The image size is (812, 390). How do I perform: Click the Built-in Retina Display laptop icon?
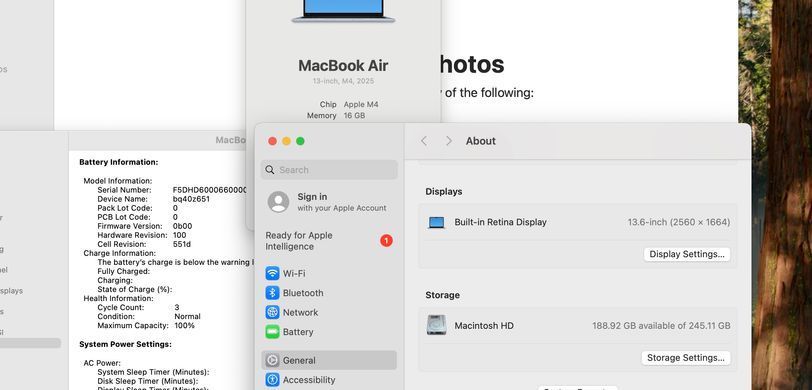[437, 222]
